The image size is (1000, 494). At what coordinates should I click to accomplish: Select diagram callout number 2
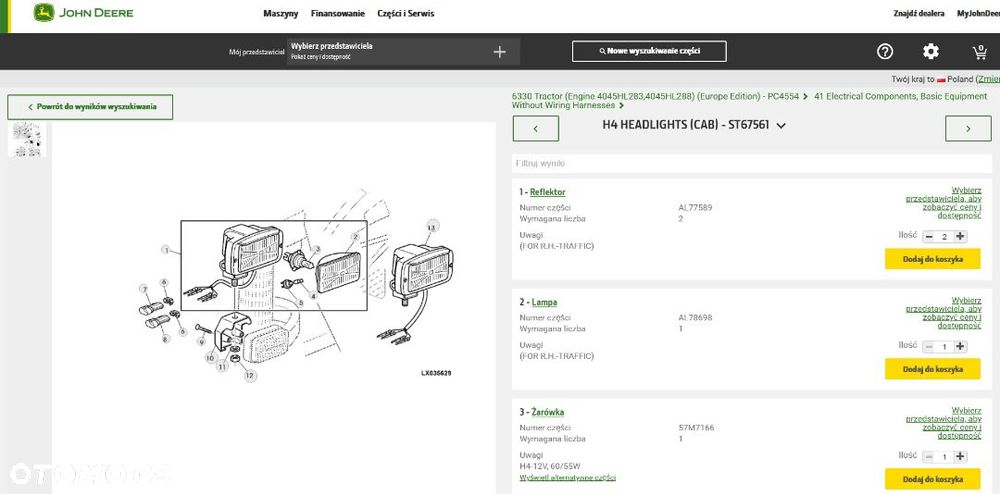356,237
